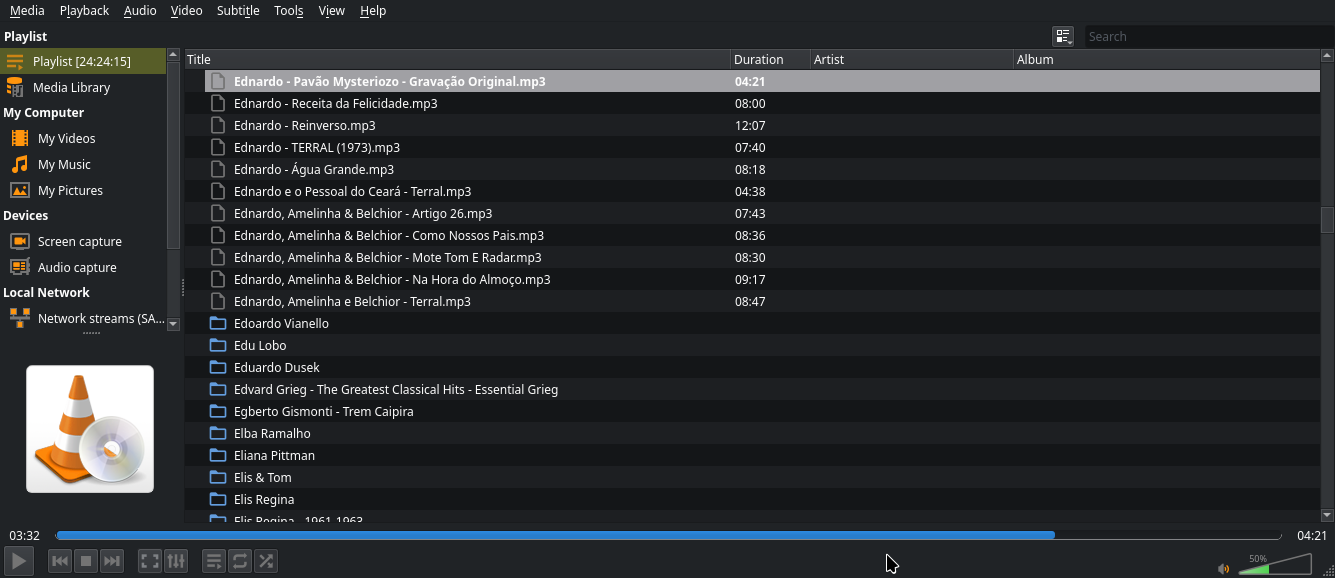The width and height of the screenshot is (1335, 578).
Task: Skip to previous track
Action: (60, 561)
